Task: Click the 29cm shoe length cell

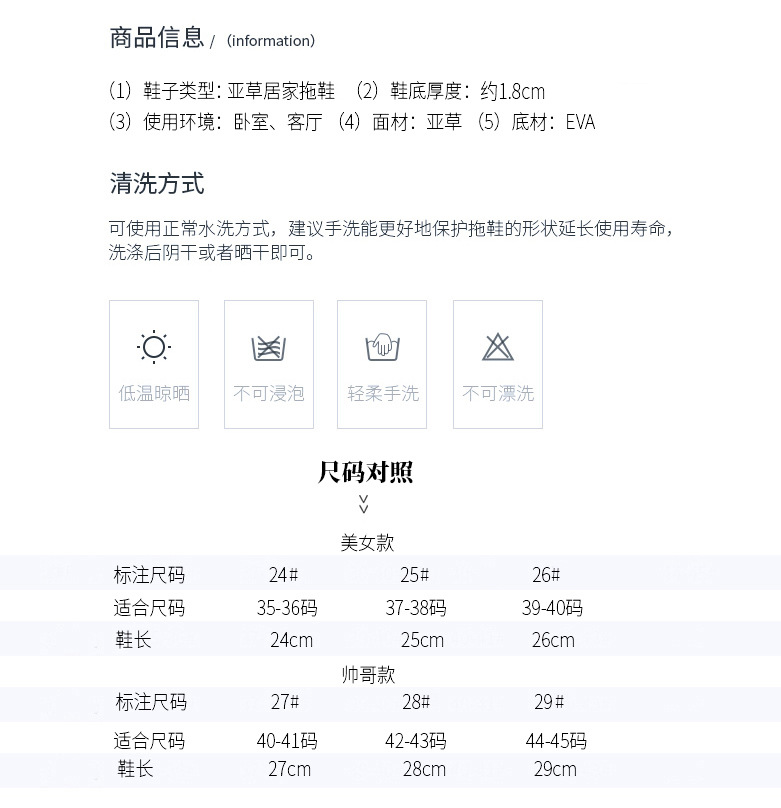Action: pos(555,770)
